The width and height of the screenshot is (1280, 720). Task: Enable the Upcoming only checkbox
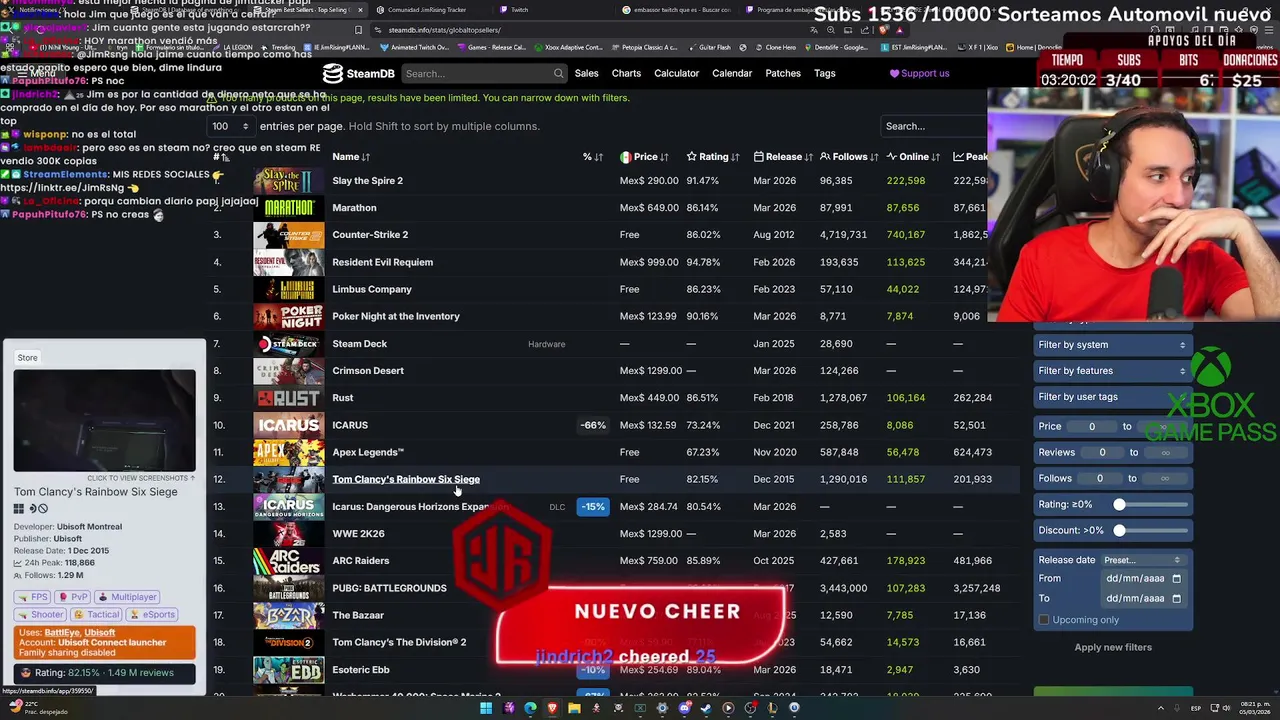click(x=1044, y=620)
